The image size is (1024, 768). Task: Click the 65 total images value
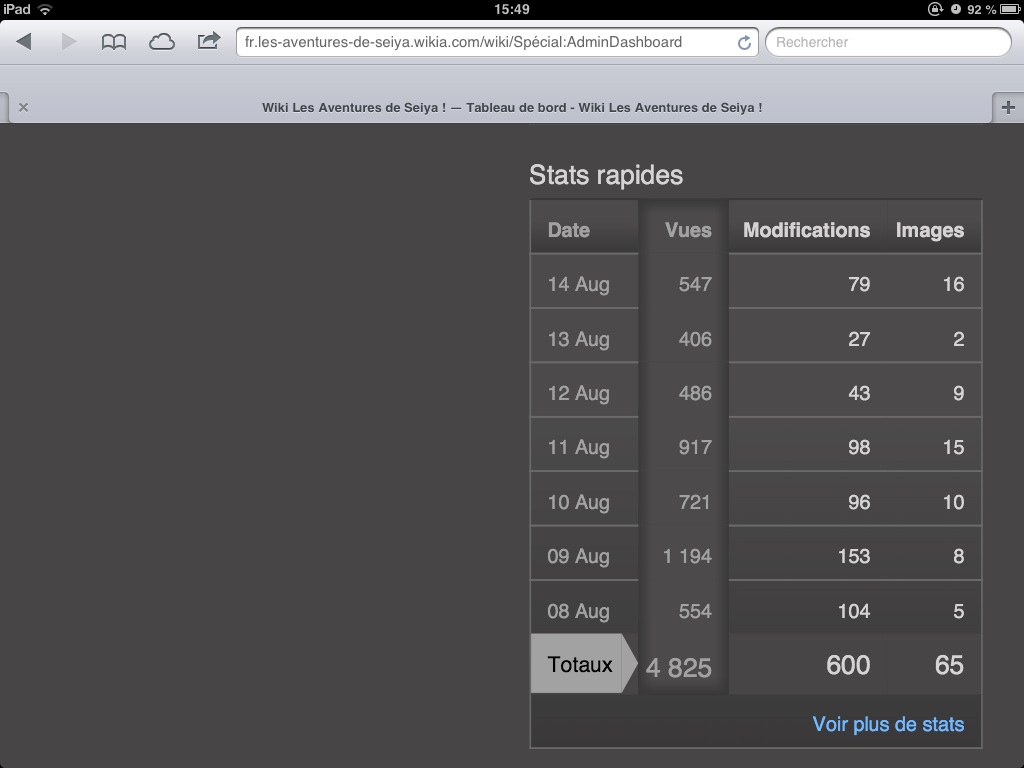coord(950,665)
